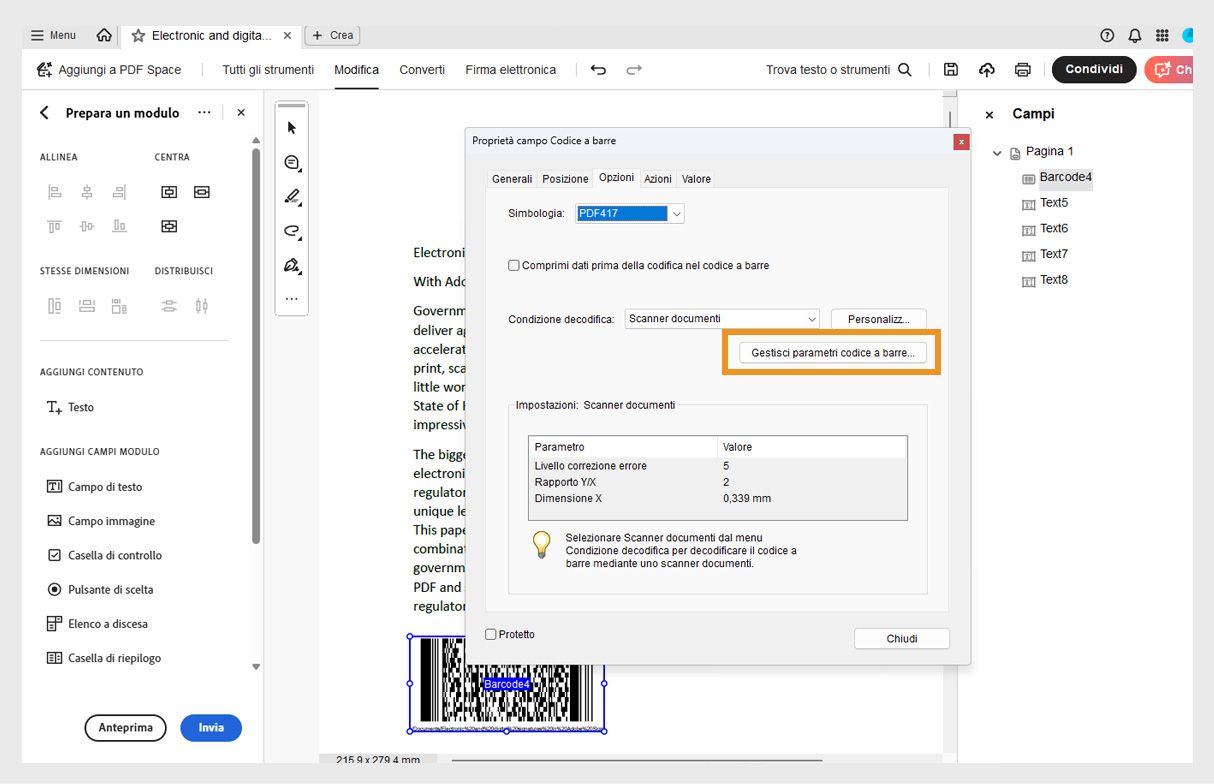Open the Fill and Sign pen tool
The image size is (1214, 784).
[291, 265]
